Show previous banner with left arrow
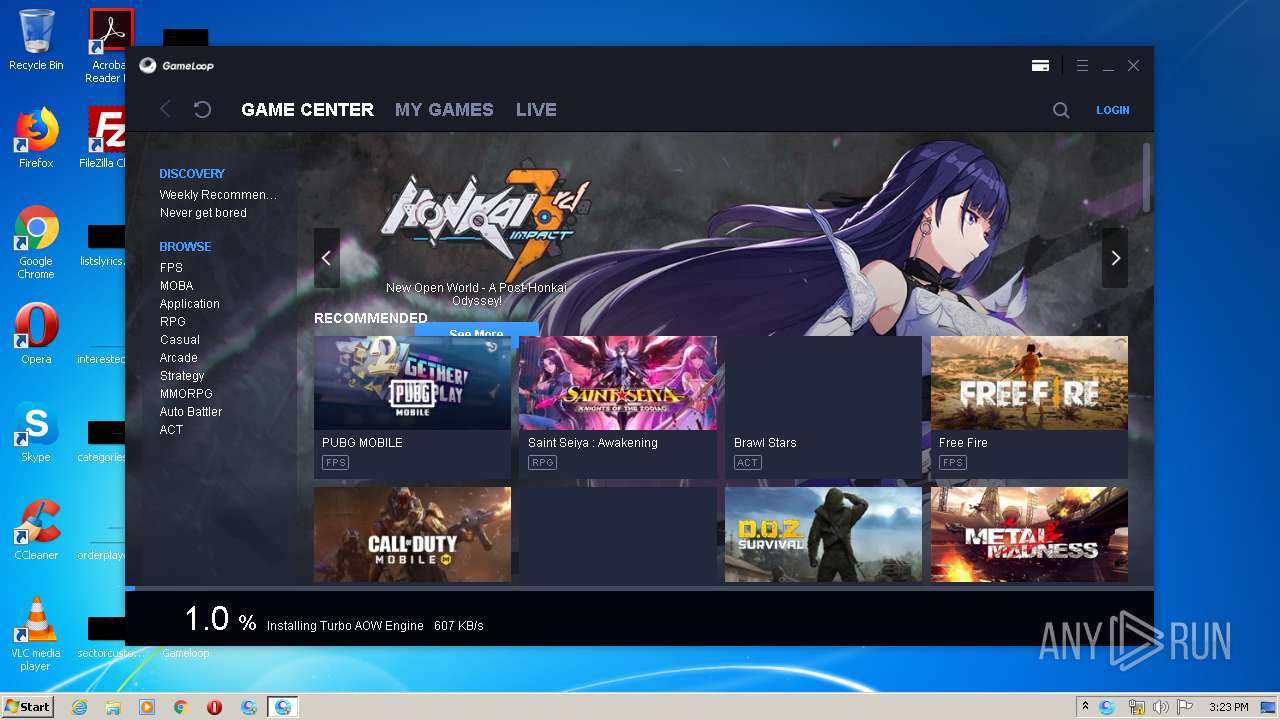This screenshot has width=1280, height=720. point(326,258)
